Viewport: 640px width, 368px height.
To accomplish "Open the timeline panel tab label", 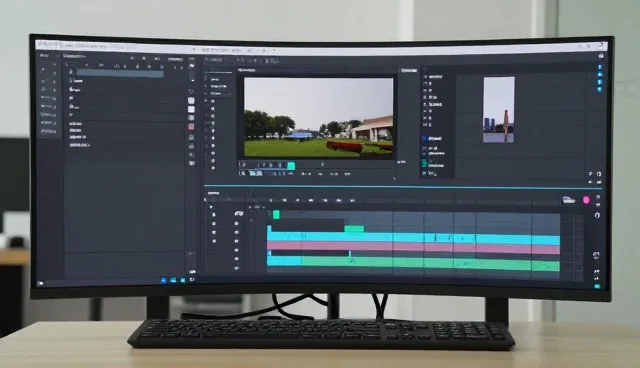I will [x=213, y=193].
